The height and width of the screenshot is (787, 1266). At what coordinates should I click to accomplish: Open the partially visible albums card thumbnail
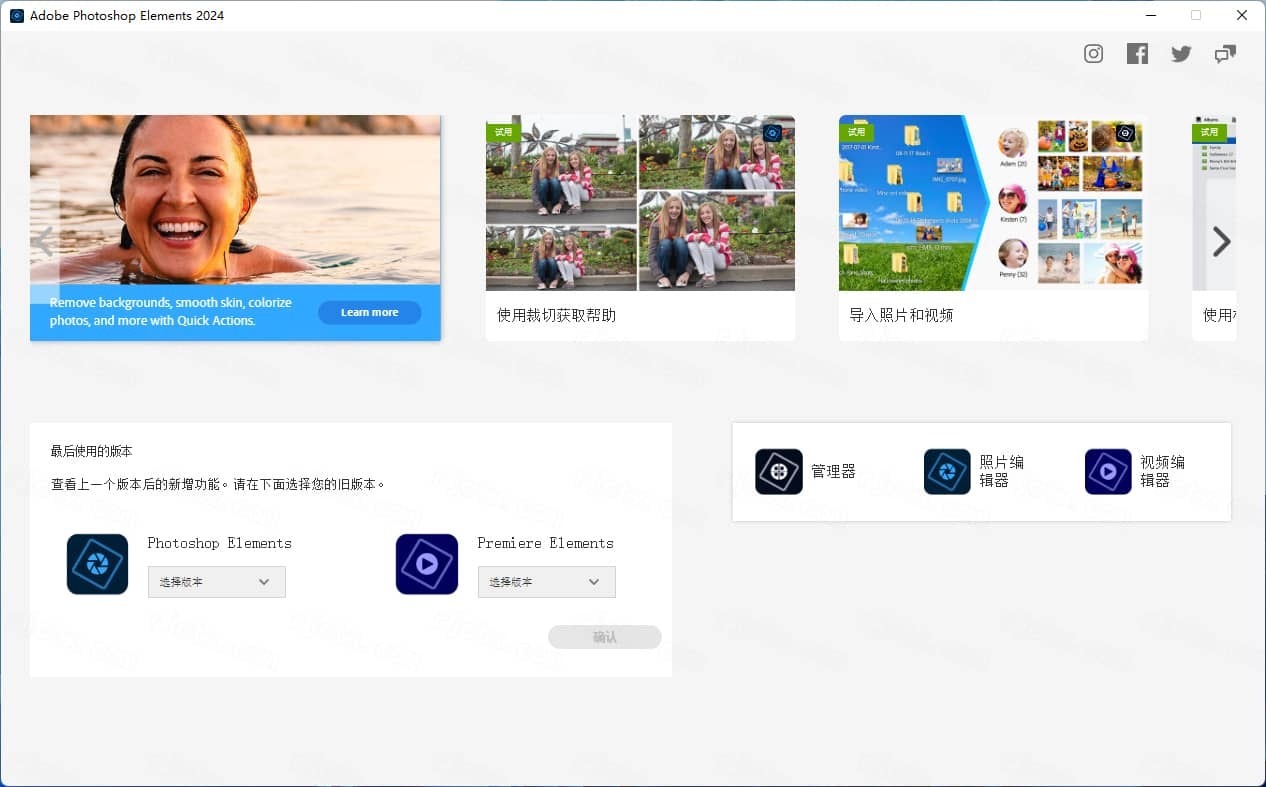click(x=1214, y=203)
